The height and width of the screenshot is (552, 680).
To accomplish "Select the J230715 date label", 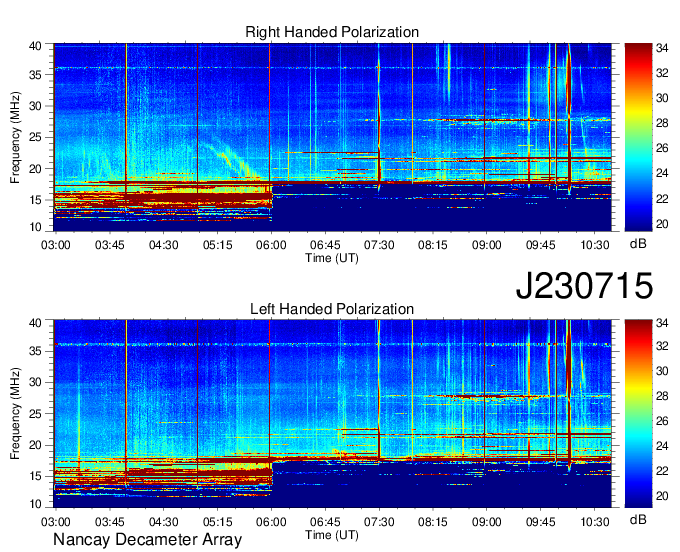I will (x=584, y=285).
